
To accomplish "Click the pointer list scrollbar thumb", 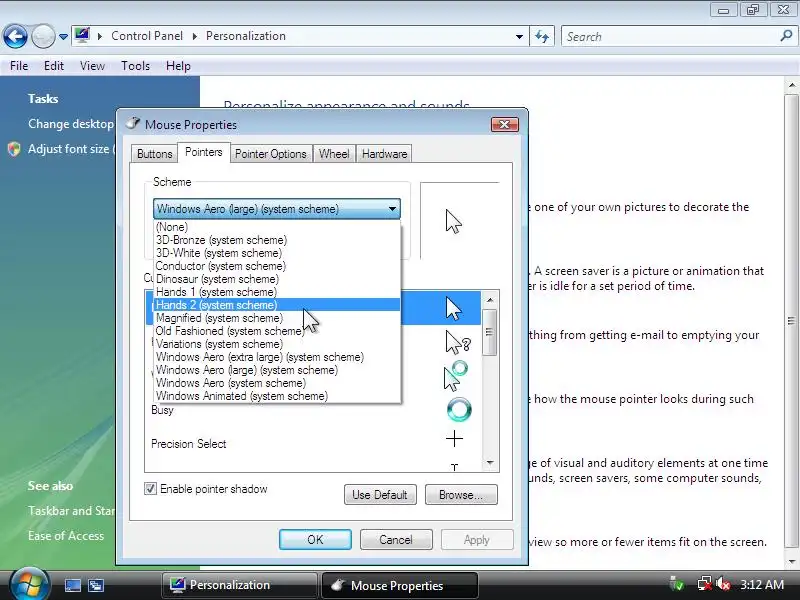I will point(489,332).
